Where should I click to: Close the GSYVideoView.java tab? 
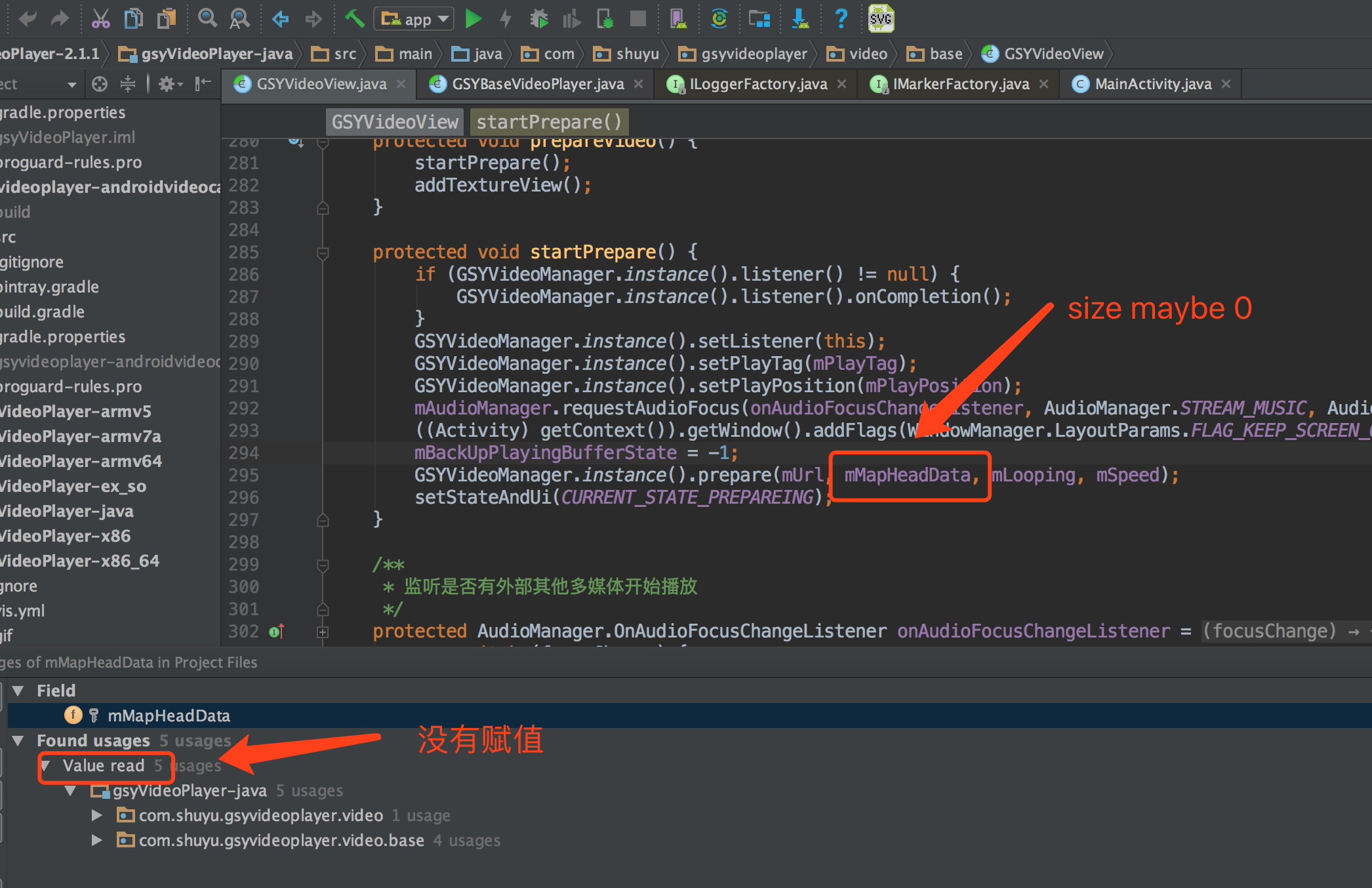tap(401, 84)
